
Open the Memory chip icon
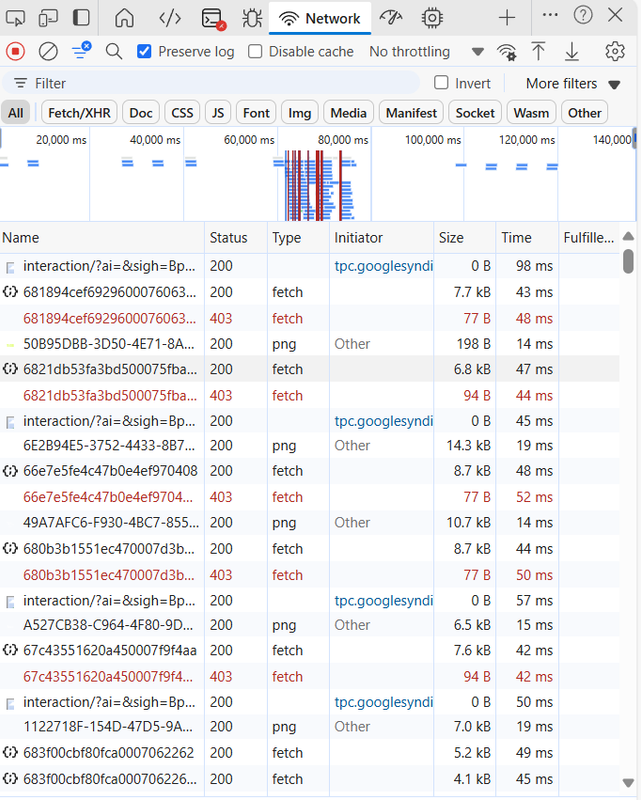point(432,18)
